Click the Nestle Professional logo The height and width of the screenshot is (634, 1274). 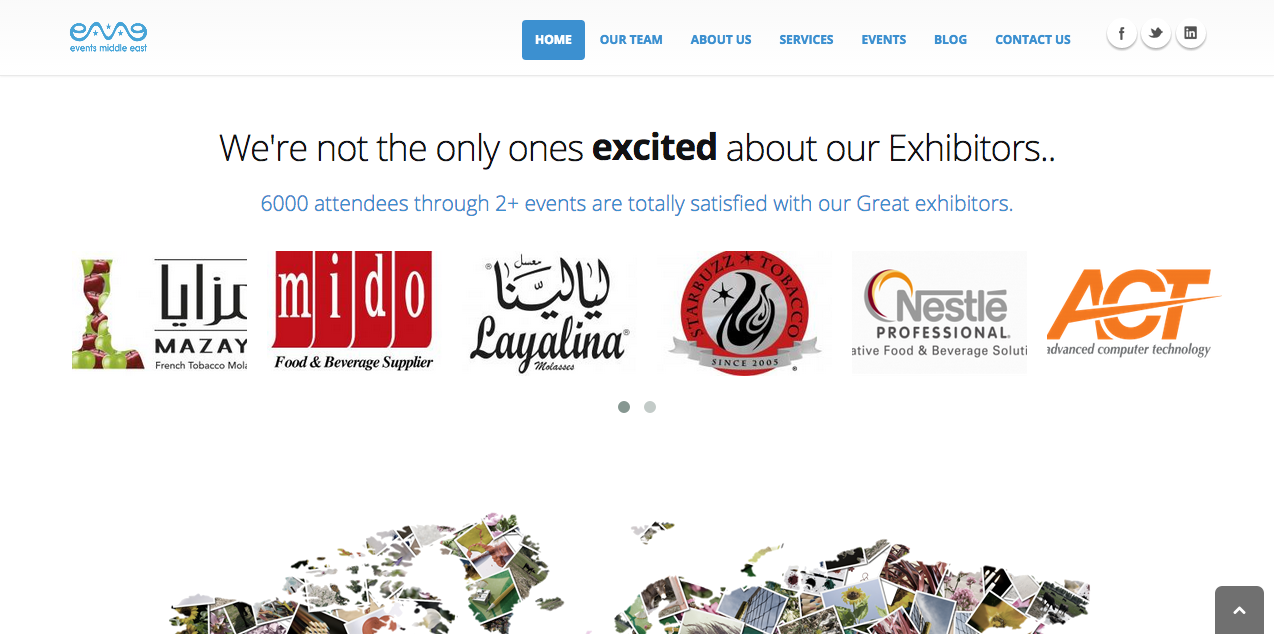(939, 312)
